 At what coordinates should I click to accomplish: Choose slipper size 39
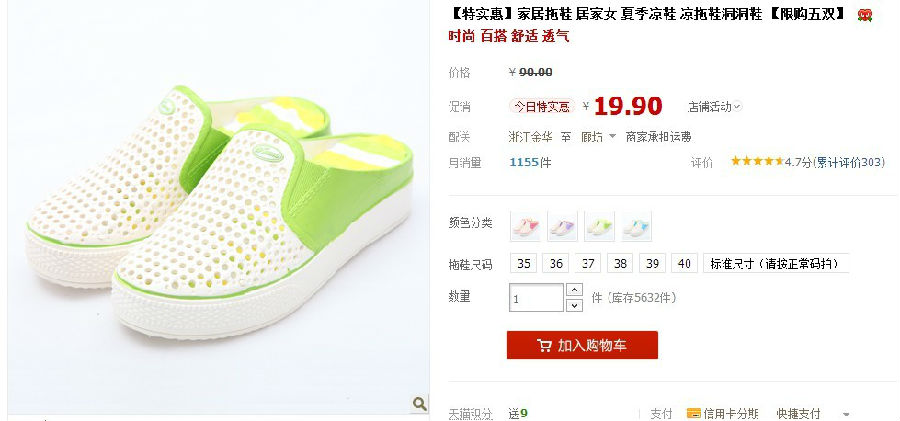[x=652, y=264]
